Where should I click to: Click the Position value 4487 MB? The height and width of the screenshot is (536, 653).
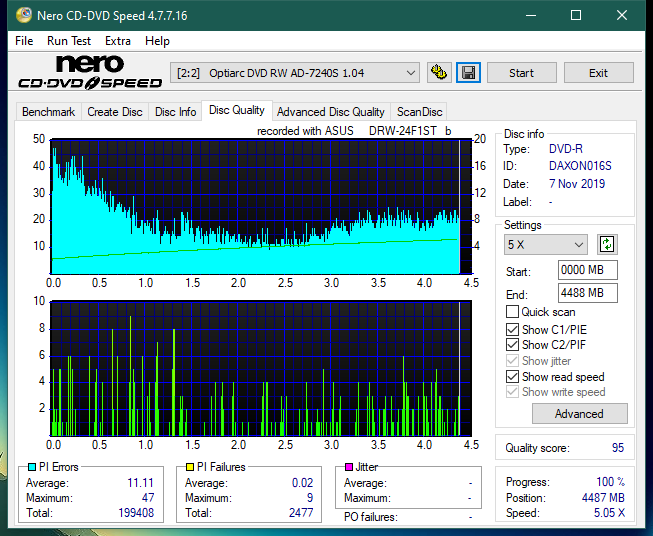603,498
